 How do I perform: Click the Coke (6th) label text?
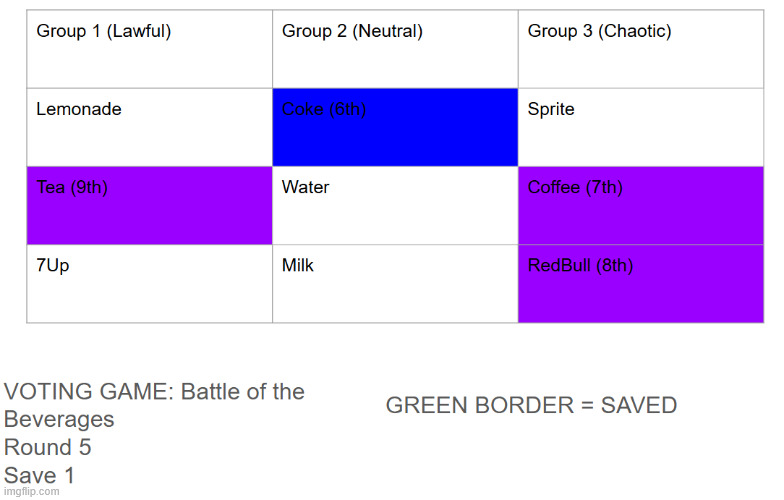(x=324, y=109)
